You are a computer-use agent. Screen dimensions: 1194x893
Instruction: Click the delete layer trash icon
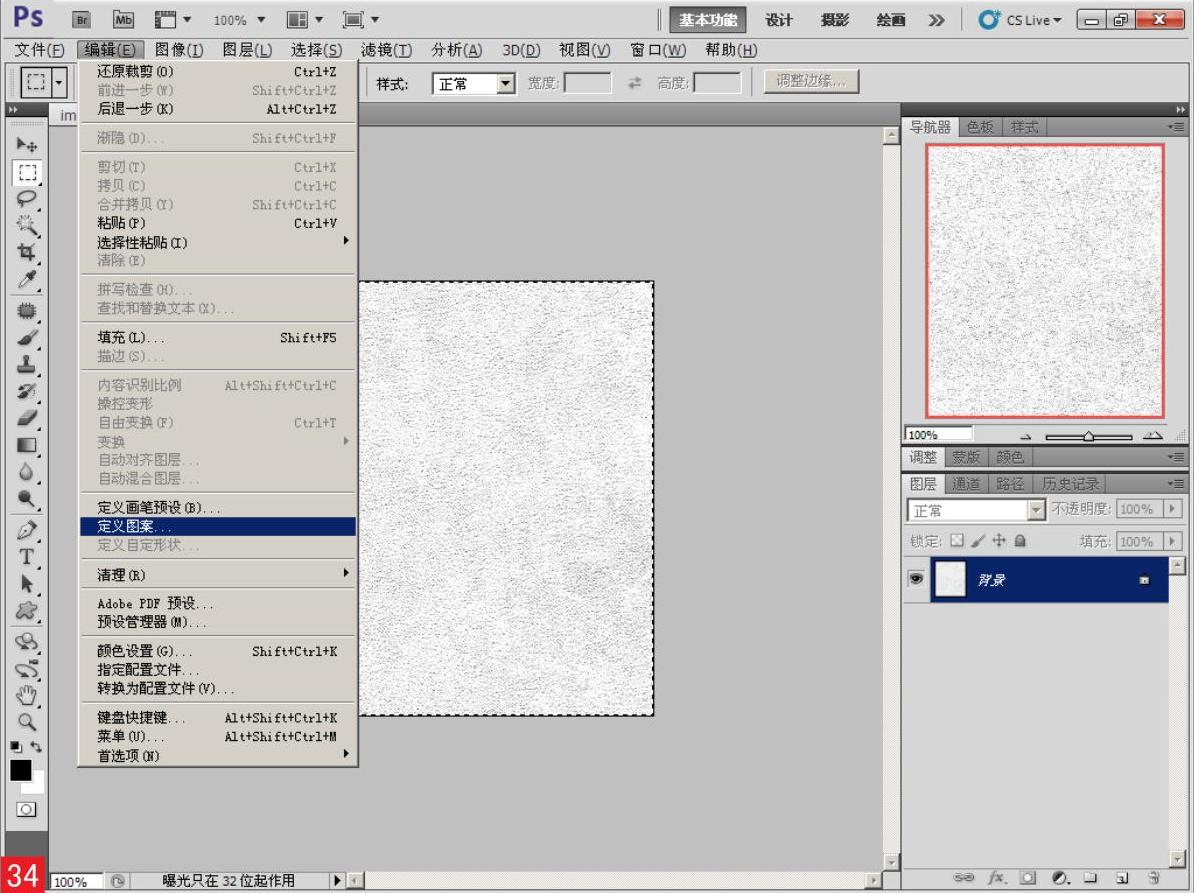(x=1154, y=878)
